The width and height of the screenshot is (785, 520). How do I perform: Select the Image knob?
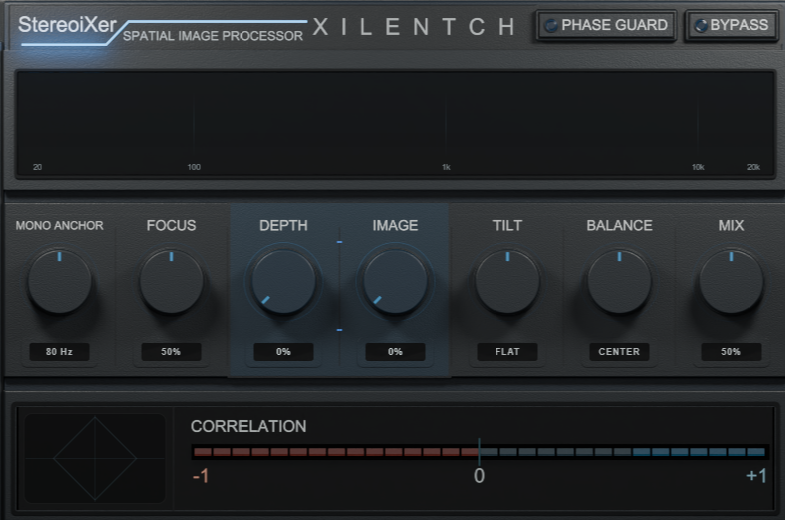(395, 282)
